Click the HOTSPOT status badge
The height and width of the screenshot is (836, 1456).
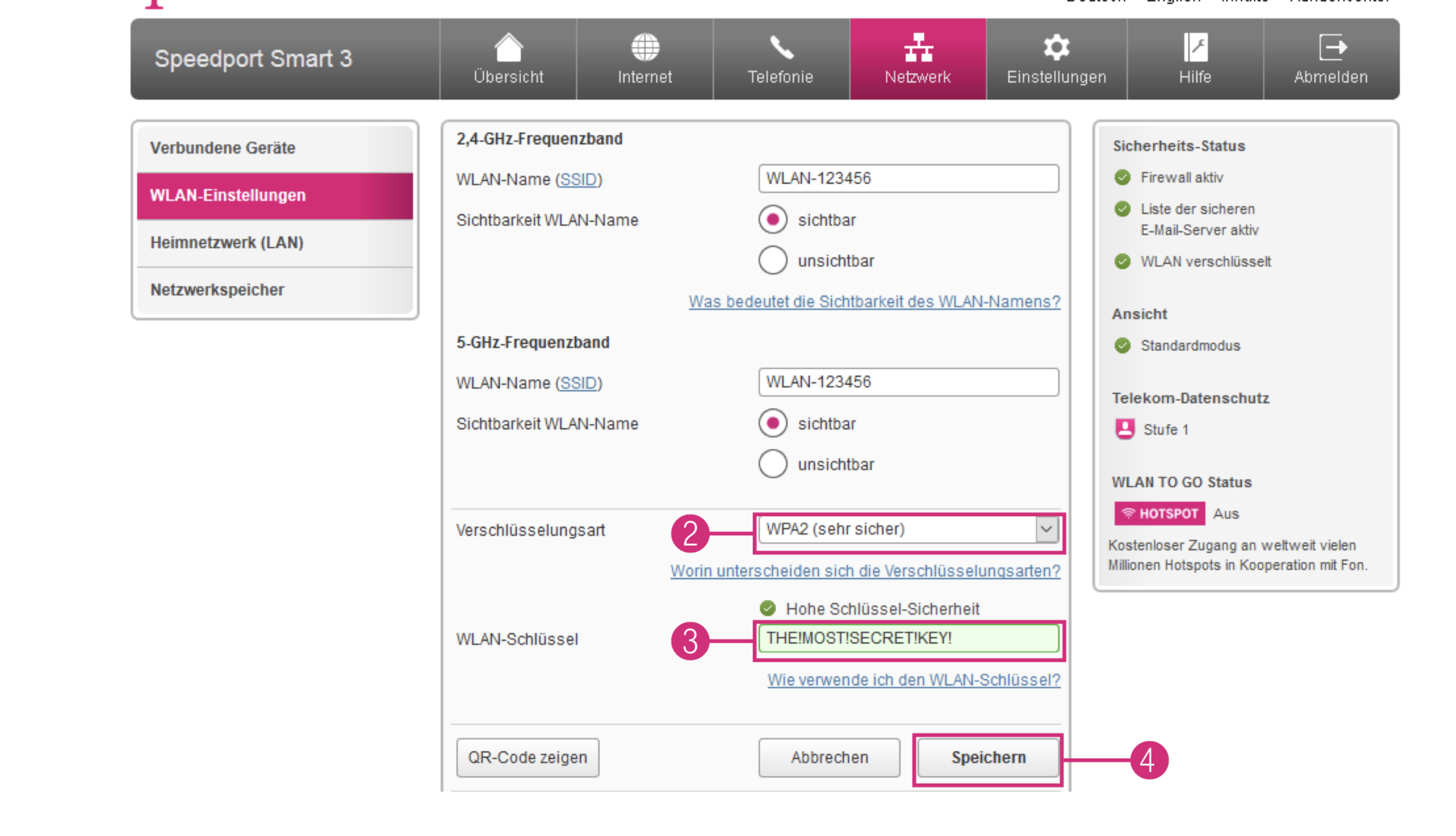coord(1159,514)
